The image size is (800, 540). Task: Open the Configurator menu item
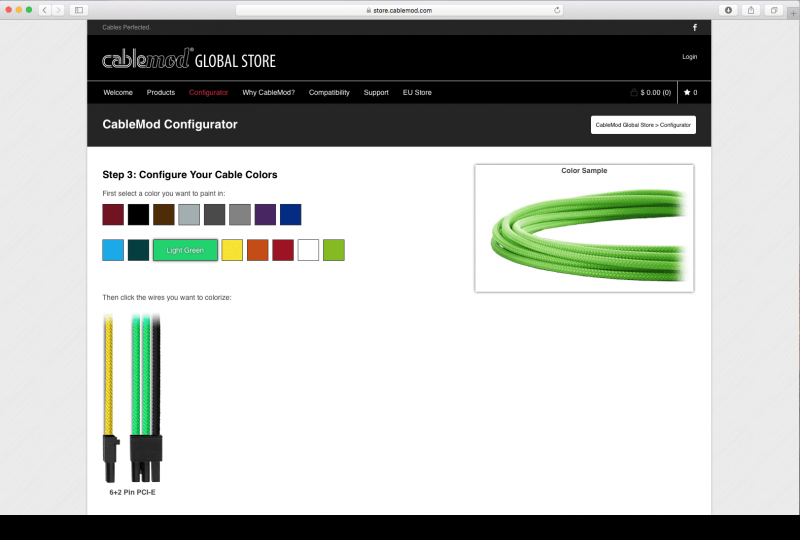tap(208, 92)
